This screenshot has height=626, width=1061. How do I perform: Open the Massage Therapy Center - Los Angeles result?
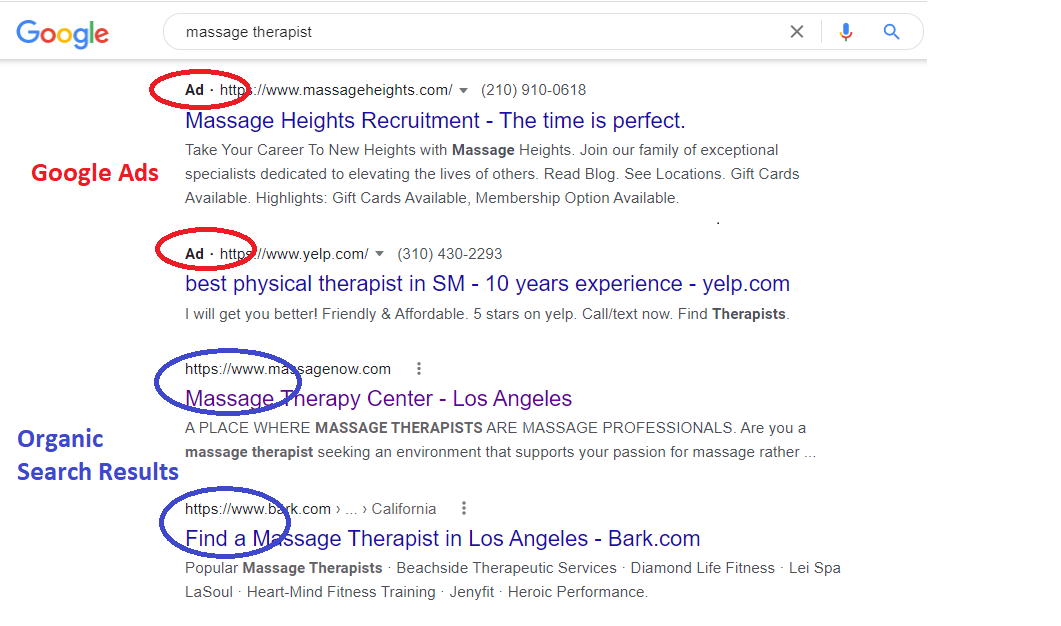[377, 398]
